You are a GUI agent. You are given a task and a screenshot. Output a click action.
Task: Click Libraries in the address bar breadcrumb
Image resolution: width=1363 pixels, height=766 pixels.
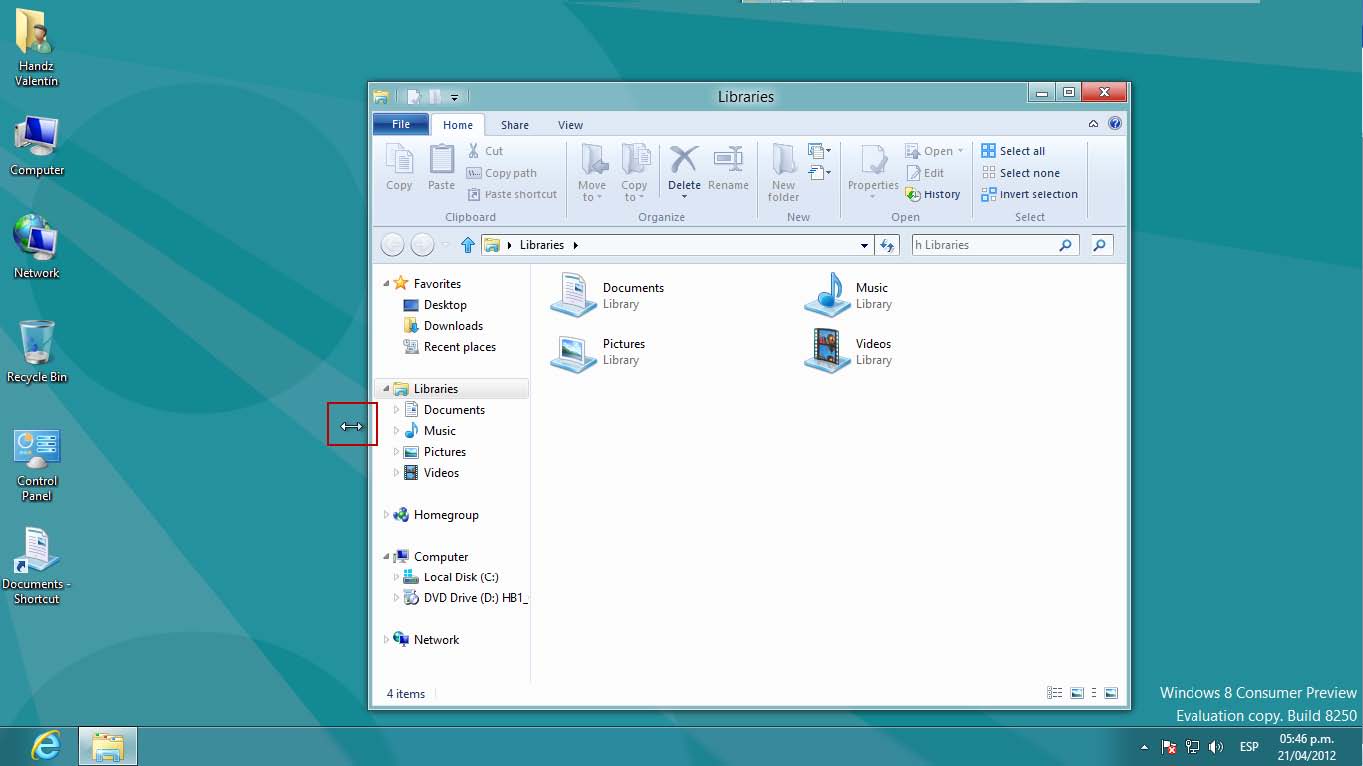(542, 245)
